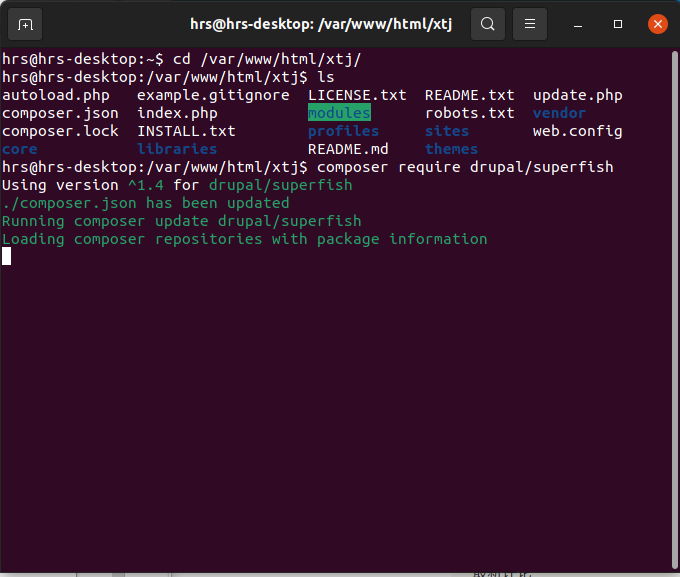The image size is (680, 577).
Task: Open the hamburger menu
Action: click(x=530, y=24)
